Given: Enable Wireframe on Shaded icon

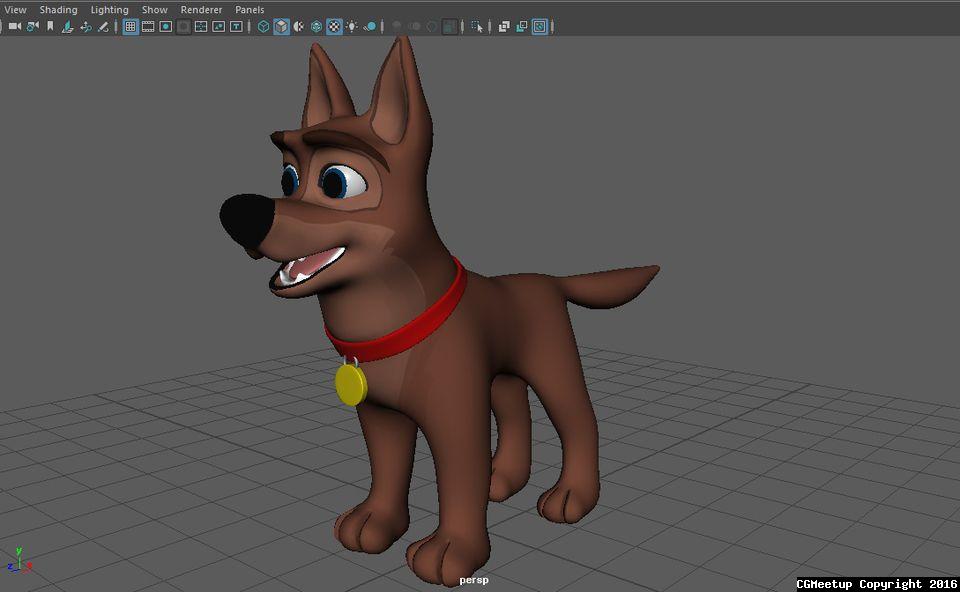Looking at the screenshot, I should (x=317, y=26).
